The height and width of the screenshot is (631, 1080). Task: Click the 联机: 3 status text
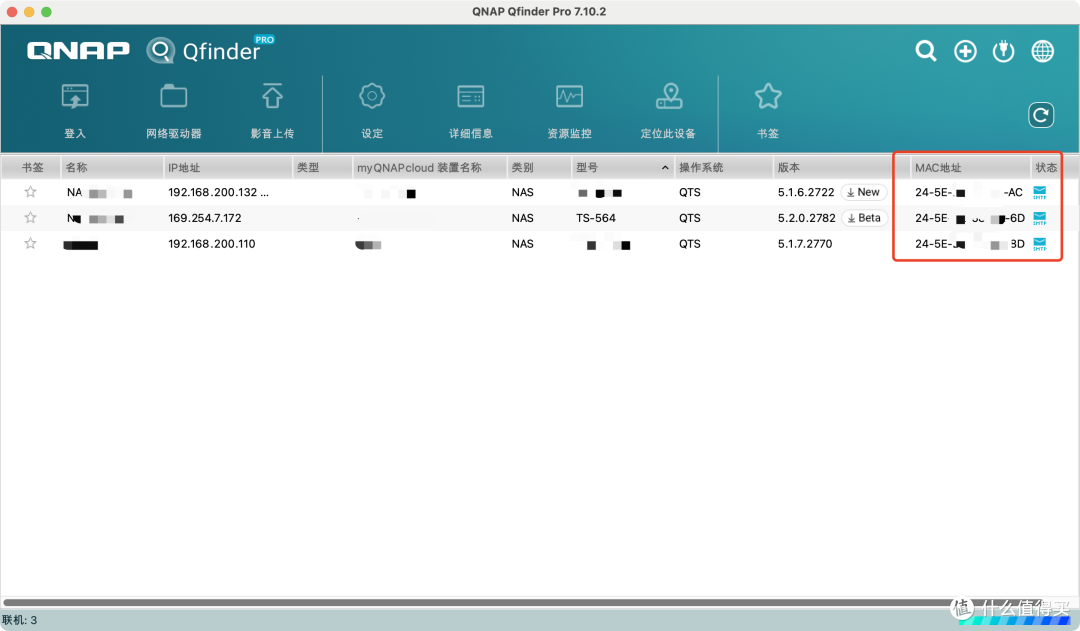20,620
